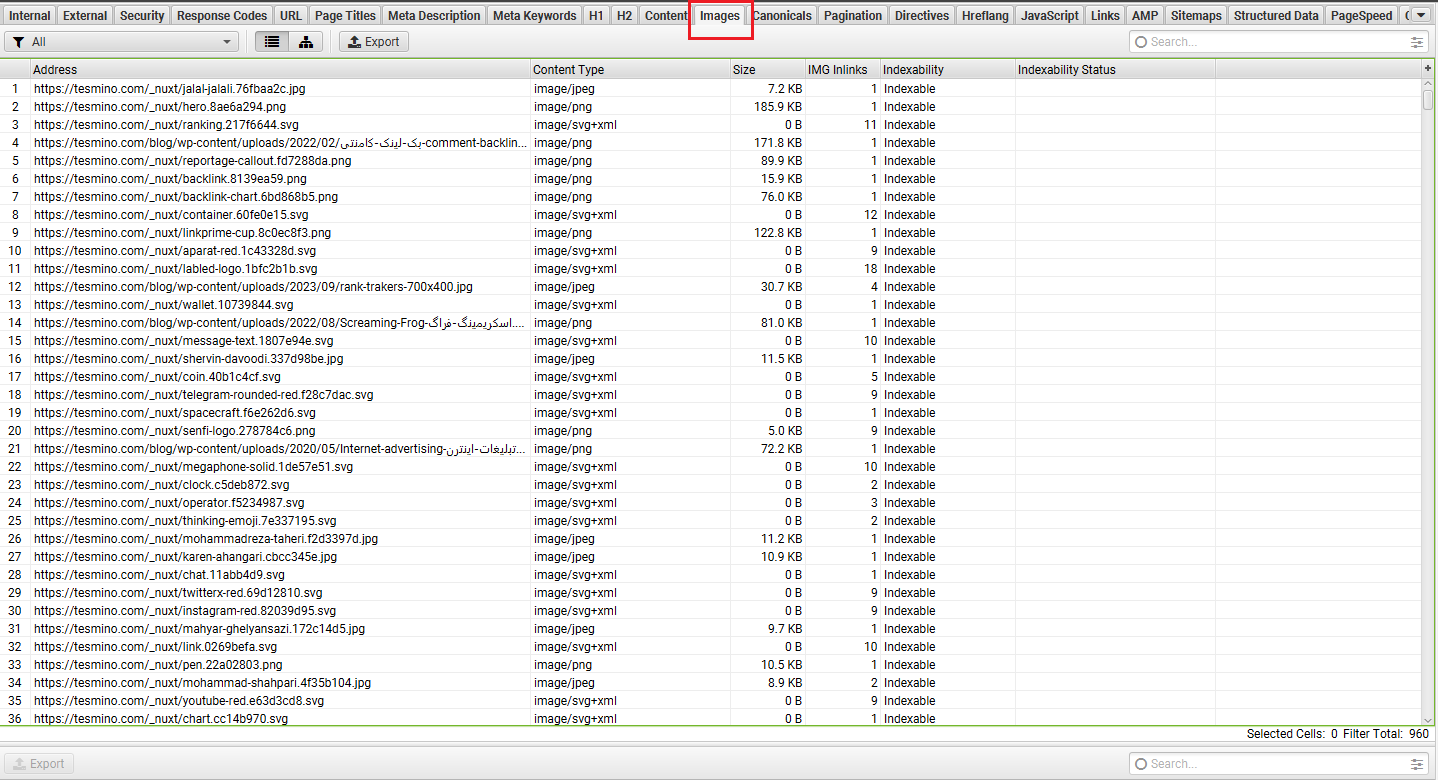The image size is (1438, 780).
Task: Select the AMP tab
Action: click(x=1145, y=15)
